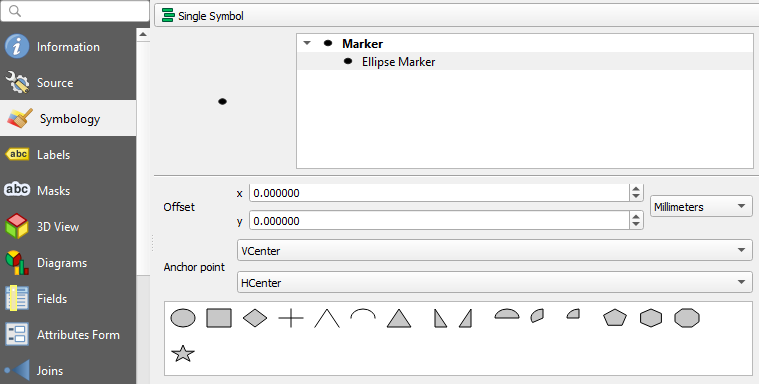
Task: Select the cross shape marker
Action: tap(291, 319)
